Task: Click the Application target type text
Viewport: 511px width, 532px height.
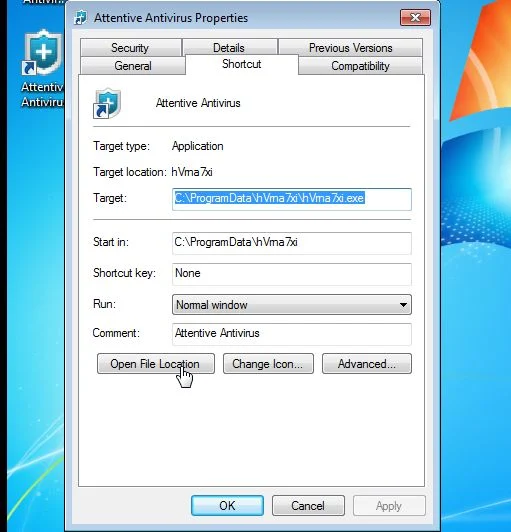Action: (x=198, y=146)
